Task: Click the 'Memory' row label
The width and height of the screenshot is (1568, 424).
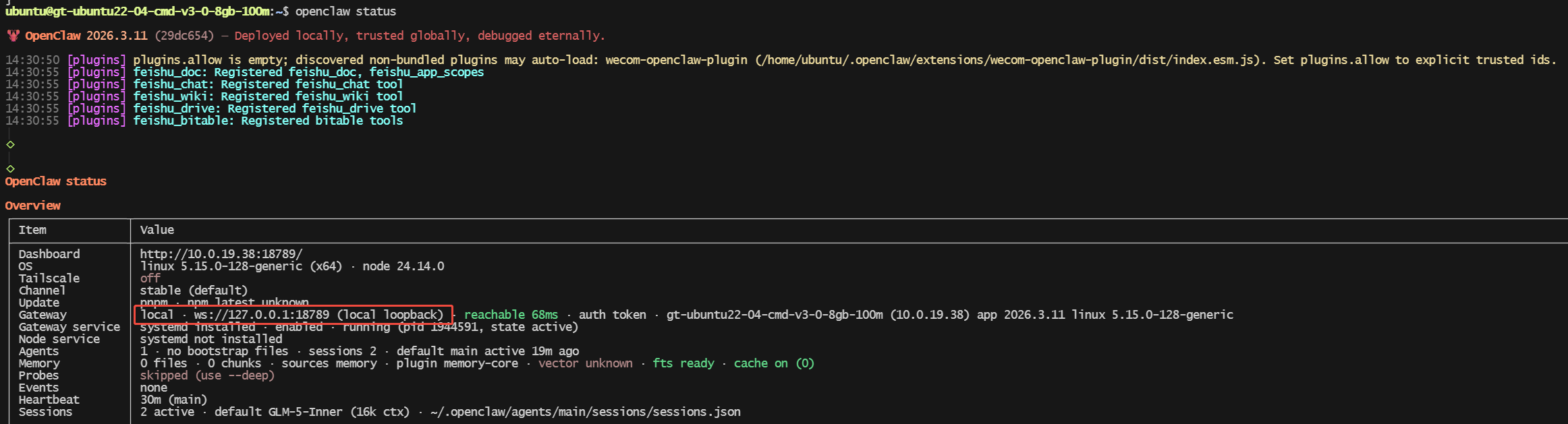Action: [39, 363]
